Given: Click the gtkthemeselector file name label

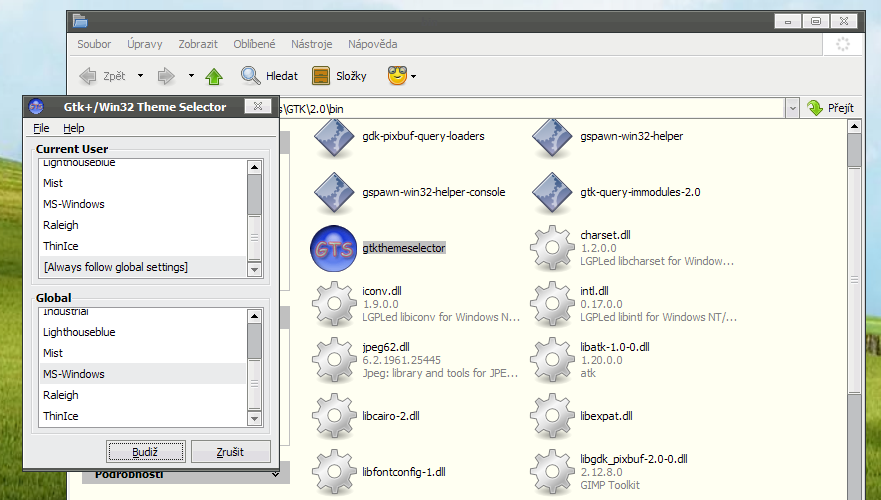Looking at the screenshot, I should tap(404, 248).
